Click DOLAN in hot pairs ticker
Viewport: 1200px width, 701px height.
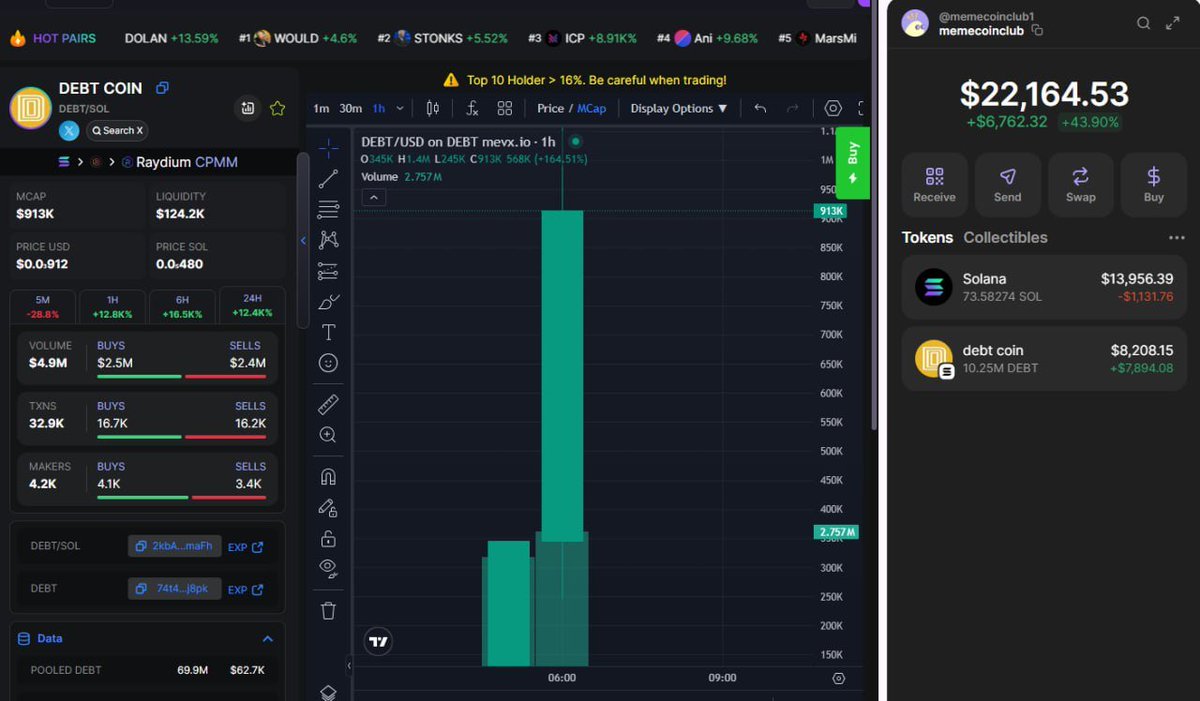point(171,38)
